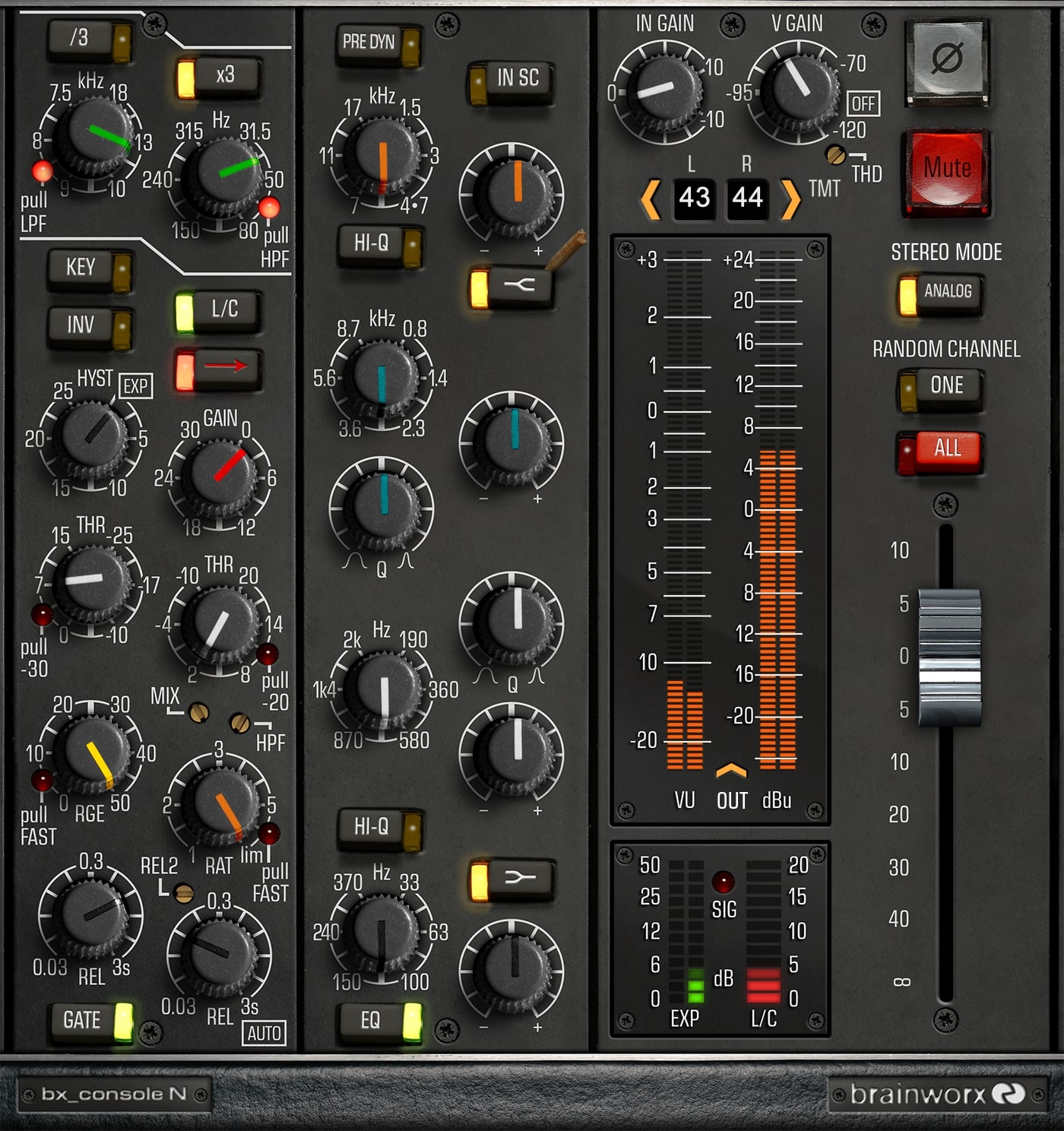Adjust the compressor HPF trim screw
The width and height of the screenshot is (1064, 1131).
point(239,721)
